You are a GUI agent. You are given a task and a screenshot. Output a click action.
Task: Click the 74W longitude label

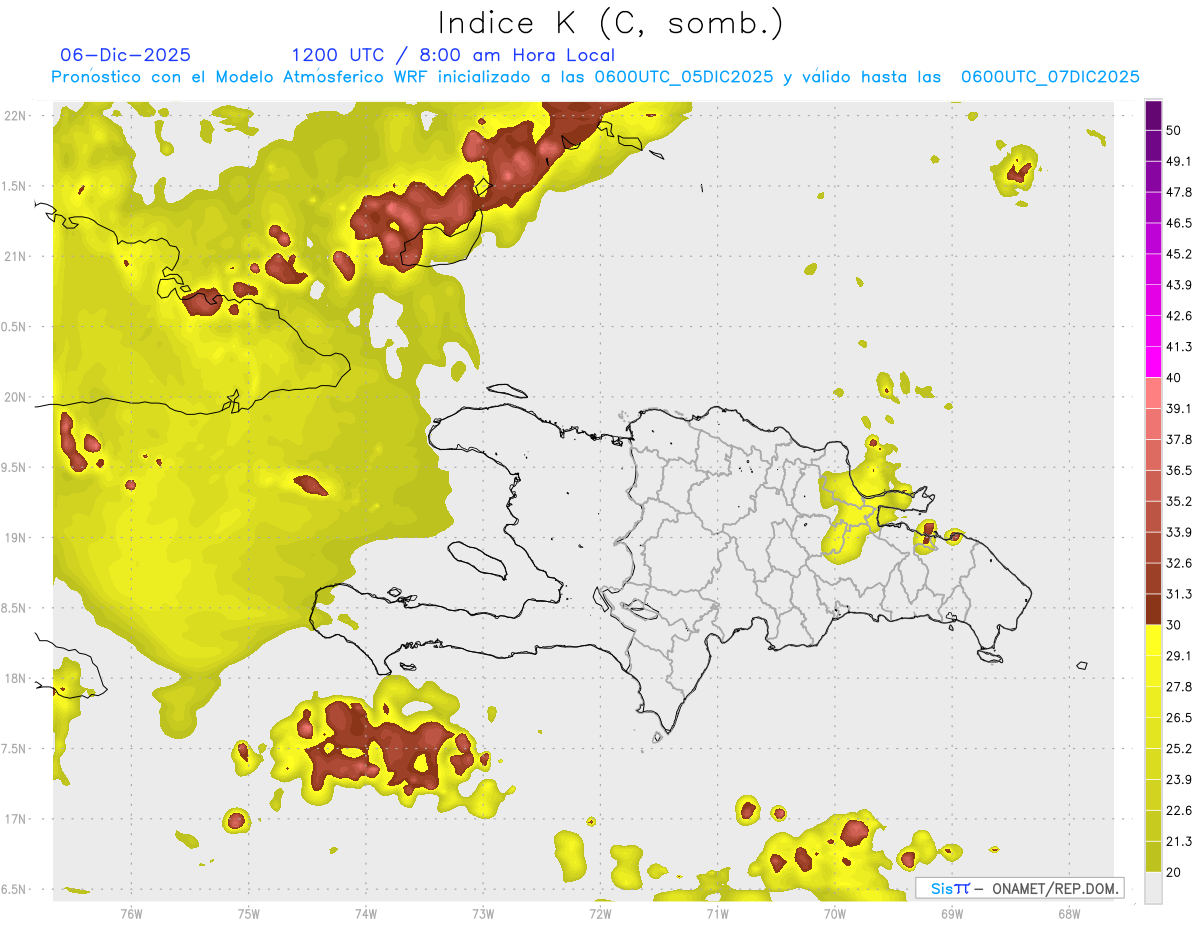coord(366,912)
